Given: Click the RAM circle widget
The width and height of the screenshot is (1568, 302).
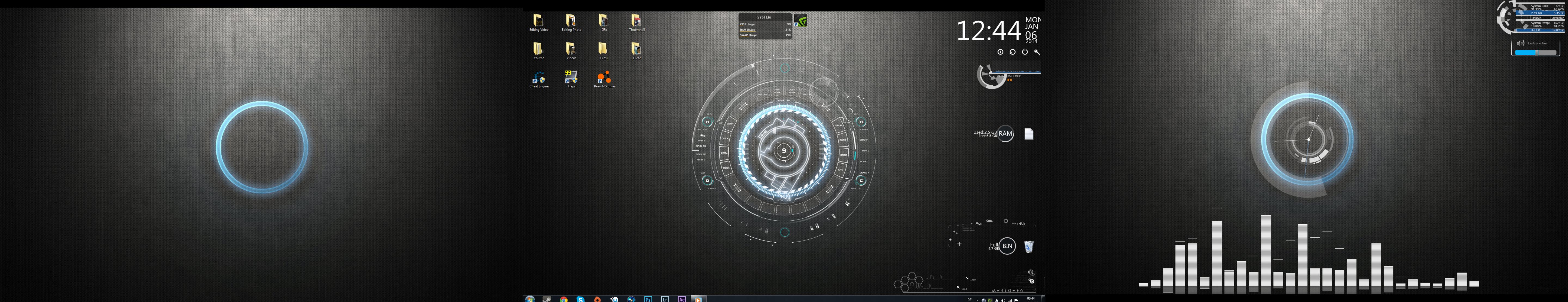Looking at the screenshot, I should 1005,133.
